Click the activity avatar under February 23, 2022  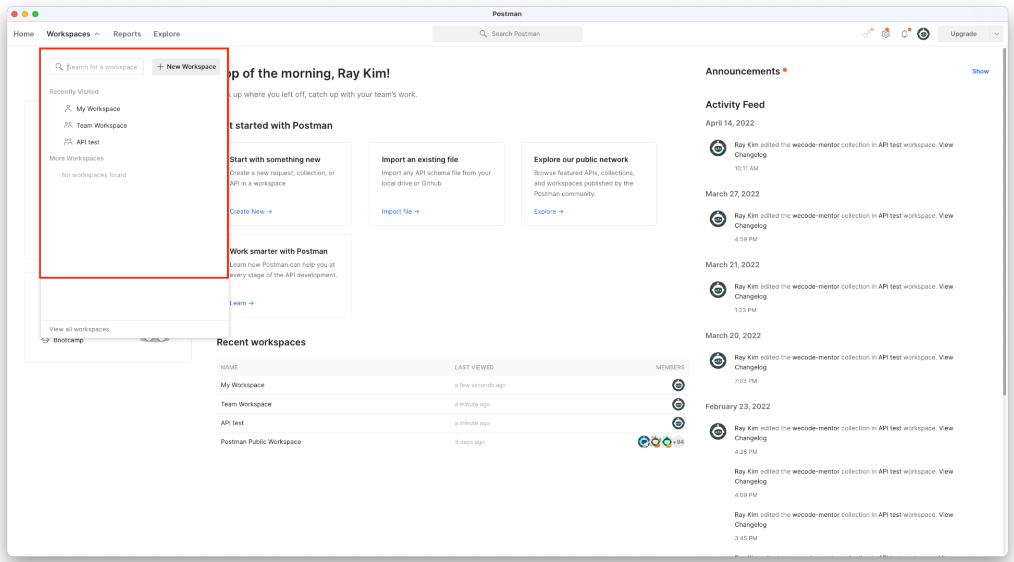click(x=718, y=431)
